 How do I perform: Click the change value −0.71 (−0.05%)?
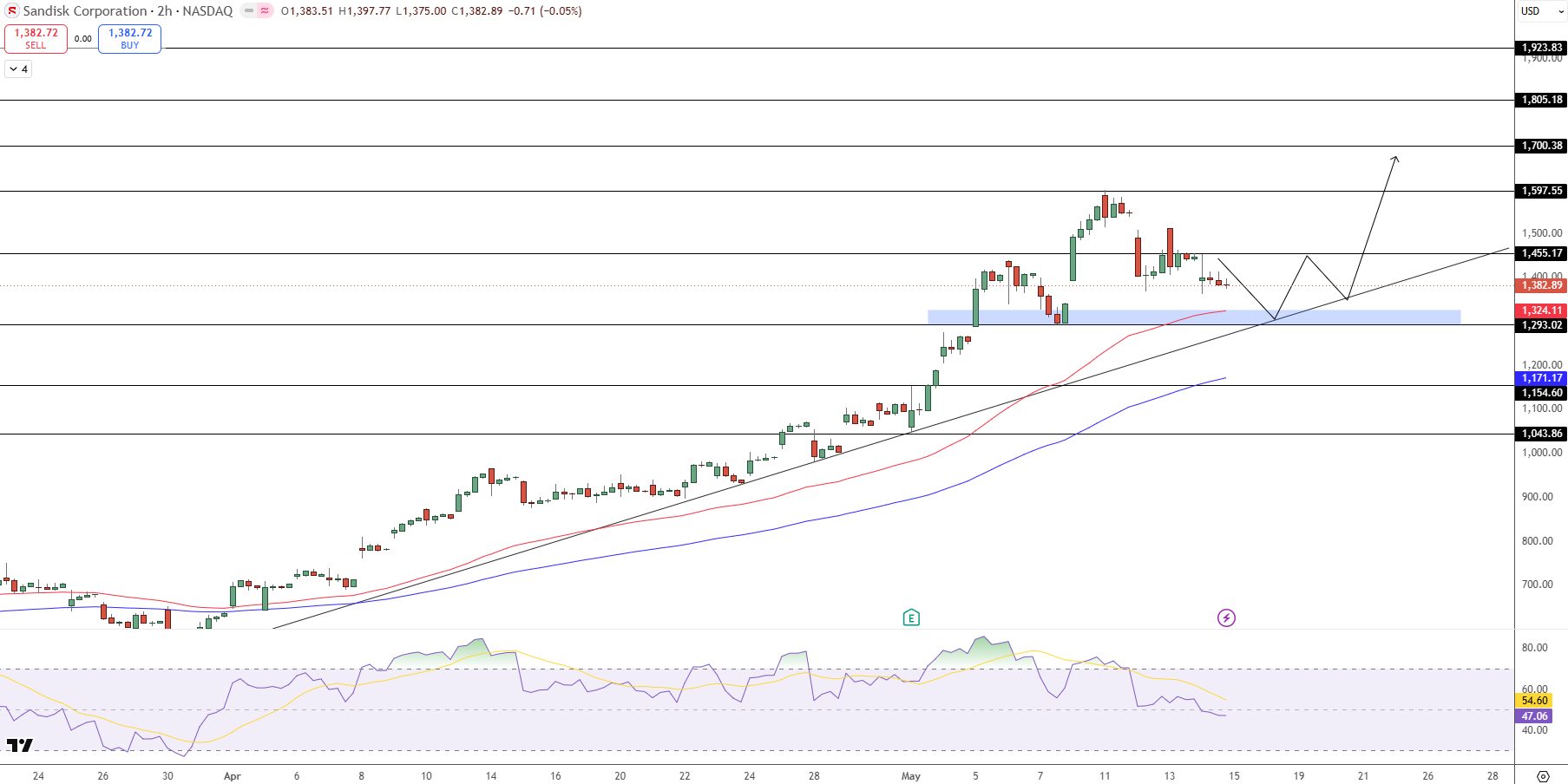tap(545, 11)
